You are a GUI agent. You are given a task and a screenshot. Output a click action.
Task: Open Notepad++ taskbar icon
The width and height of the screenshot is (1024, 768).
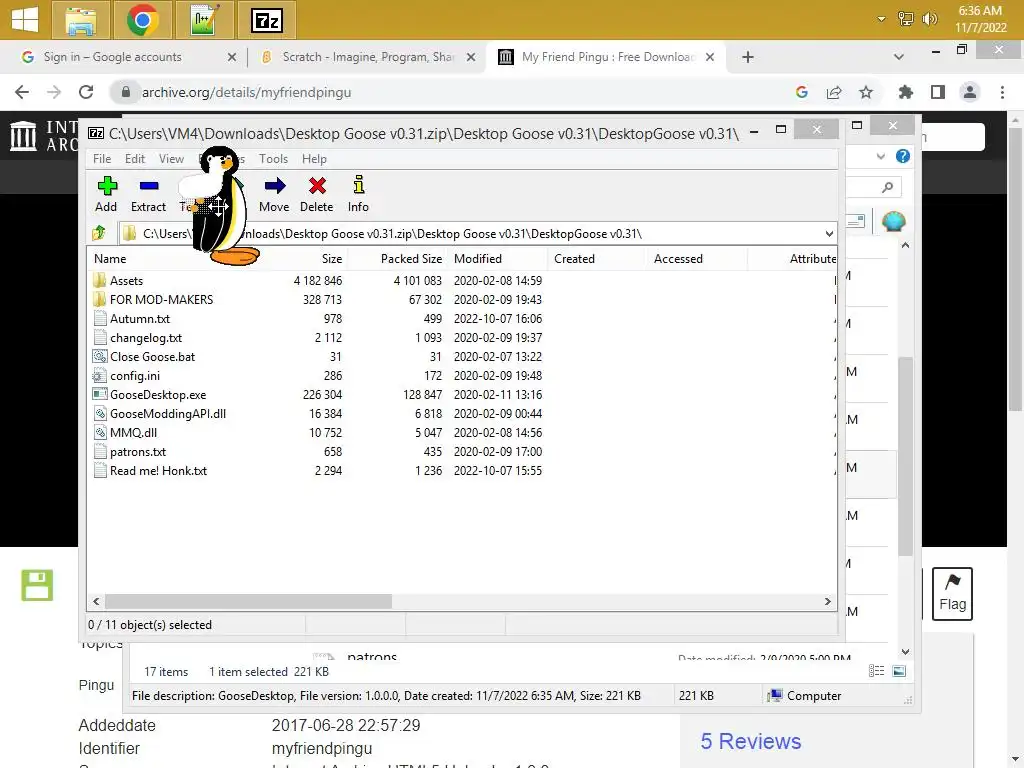204,20
